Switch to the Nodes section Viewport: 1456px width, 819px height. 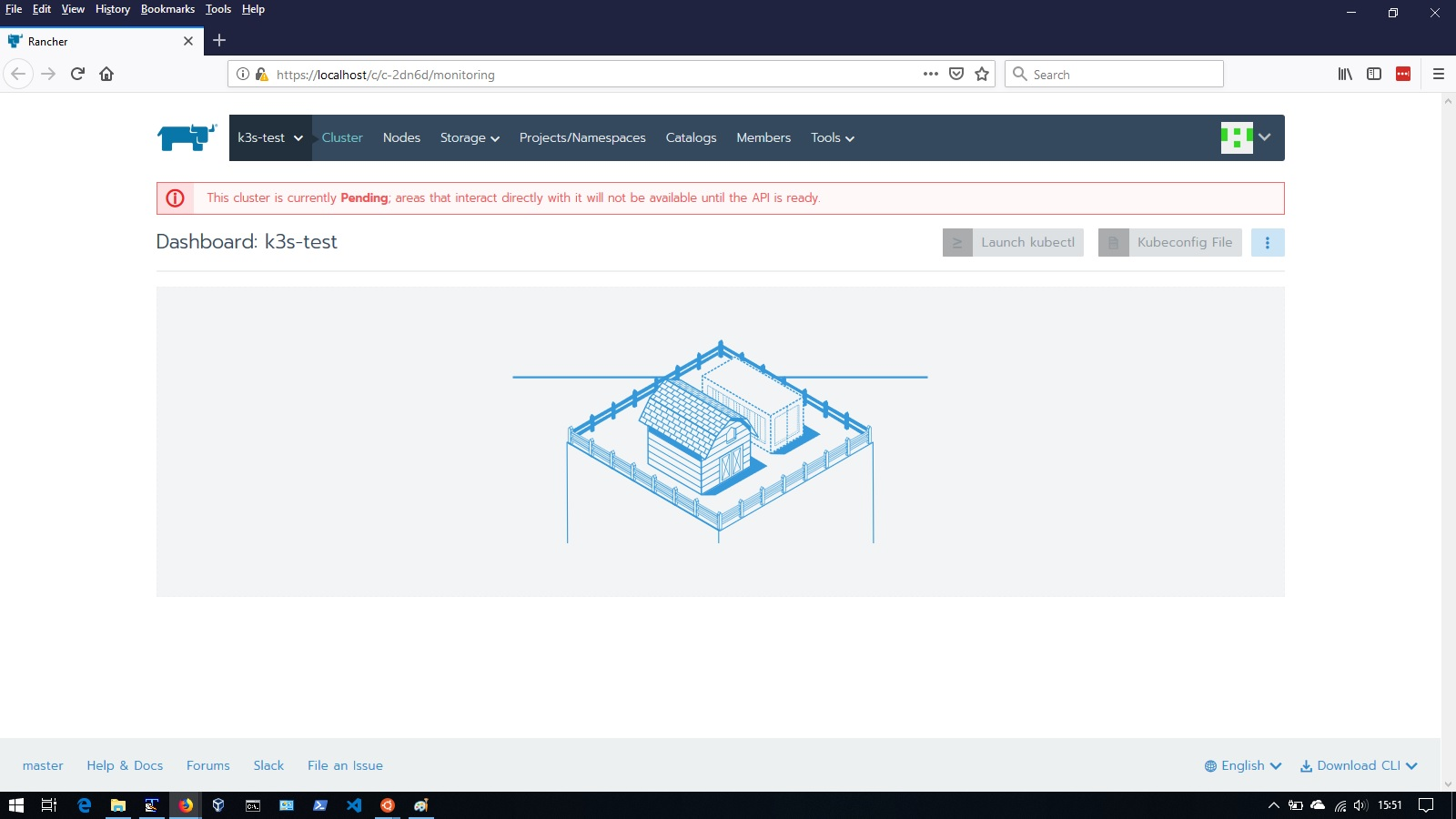pos(401,137)
